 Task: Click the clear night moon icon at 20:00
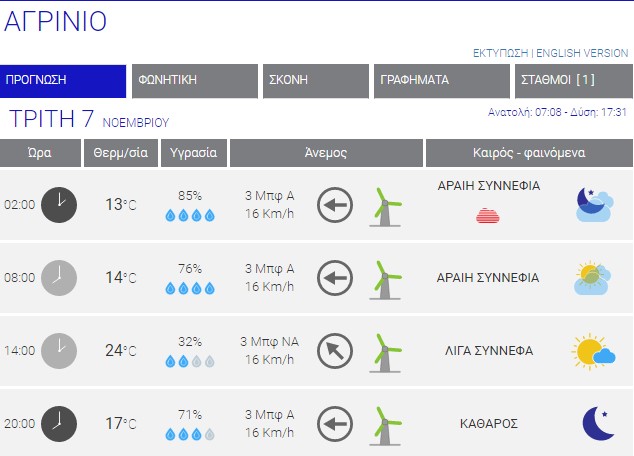tap(597, 423)
